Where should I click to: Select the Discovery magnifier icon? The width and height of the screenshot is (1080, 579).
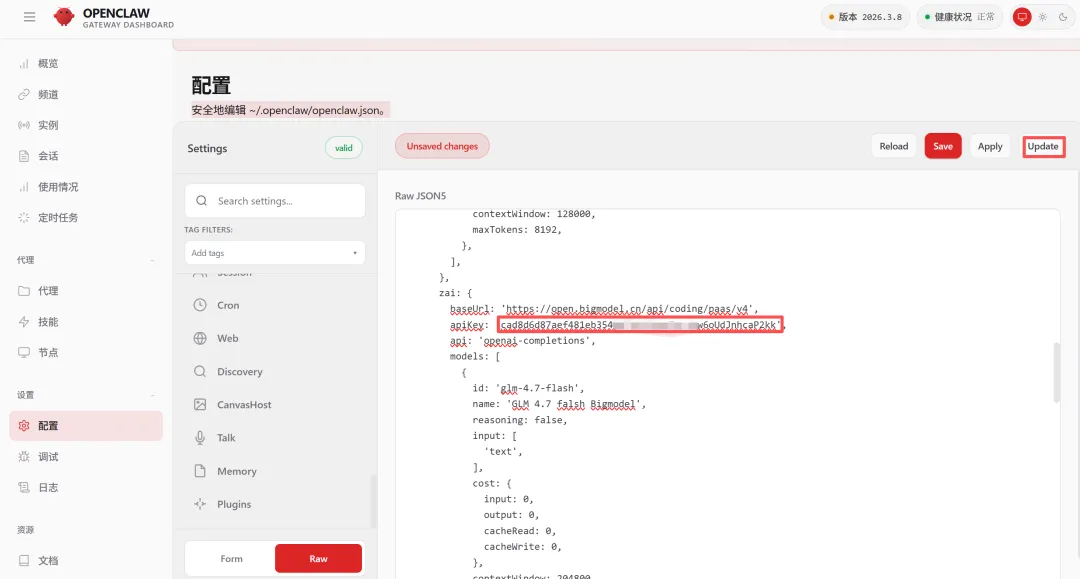[200, 371]
